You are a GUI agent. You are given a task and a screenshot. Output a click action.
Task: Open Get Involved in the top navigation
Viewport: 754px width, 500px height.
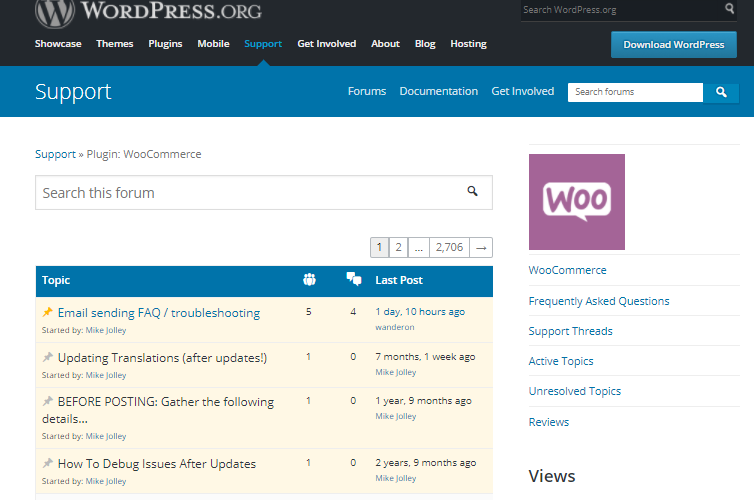pos(327,44)
